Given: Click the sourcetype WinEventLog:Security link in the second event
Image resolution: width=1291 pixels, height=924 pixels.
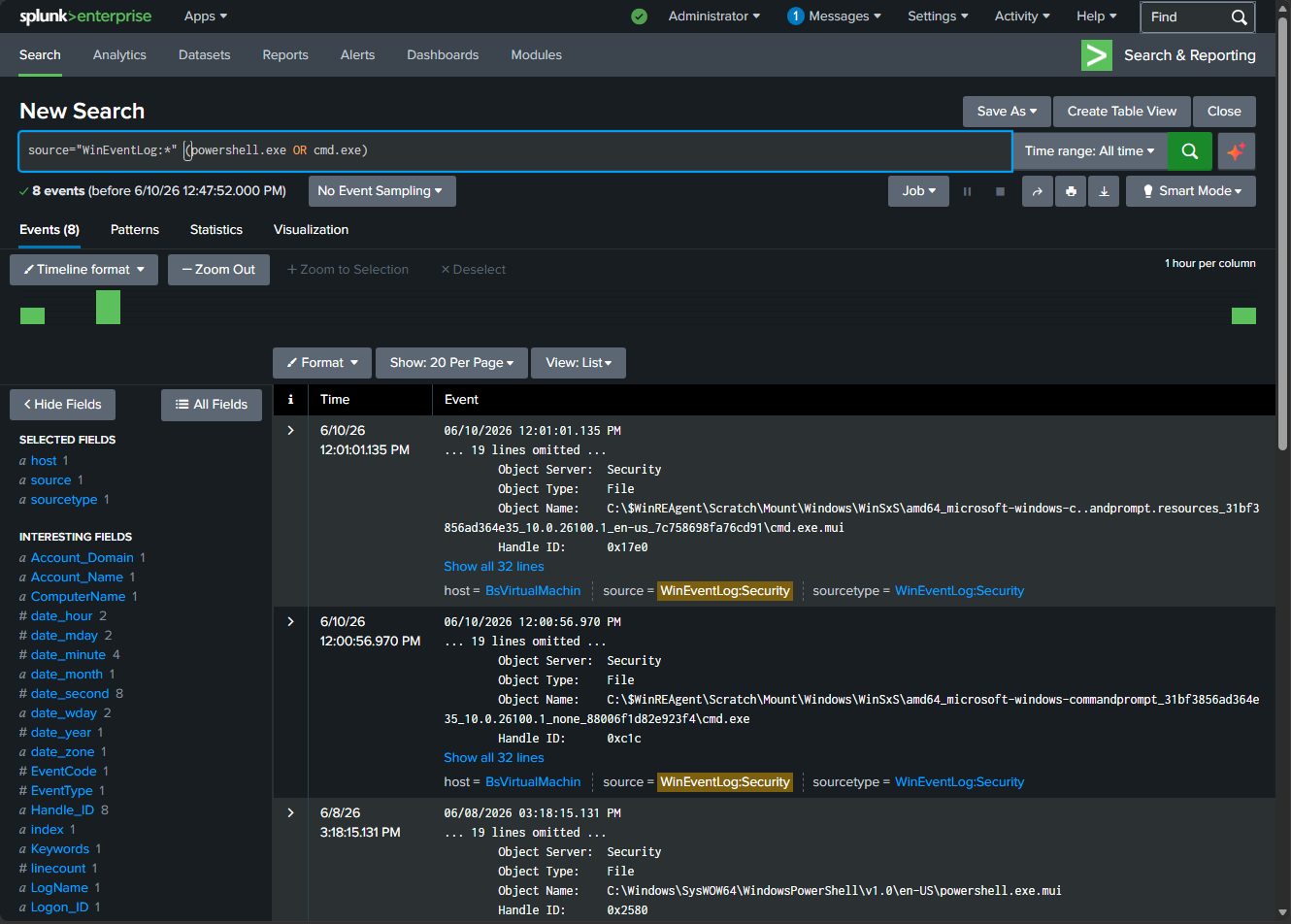Looking at the screenshot, I should click(x=959, y=782).
